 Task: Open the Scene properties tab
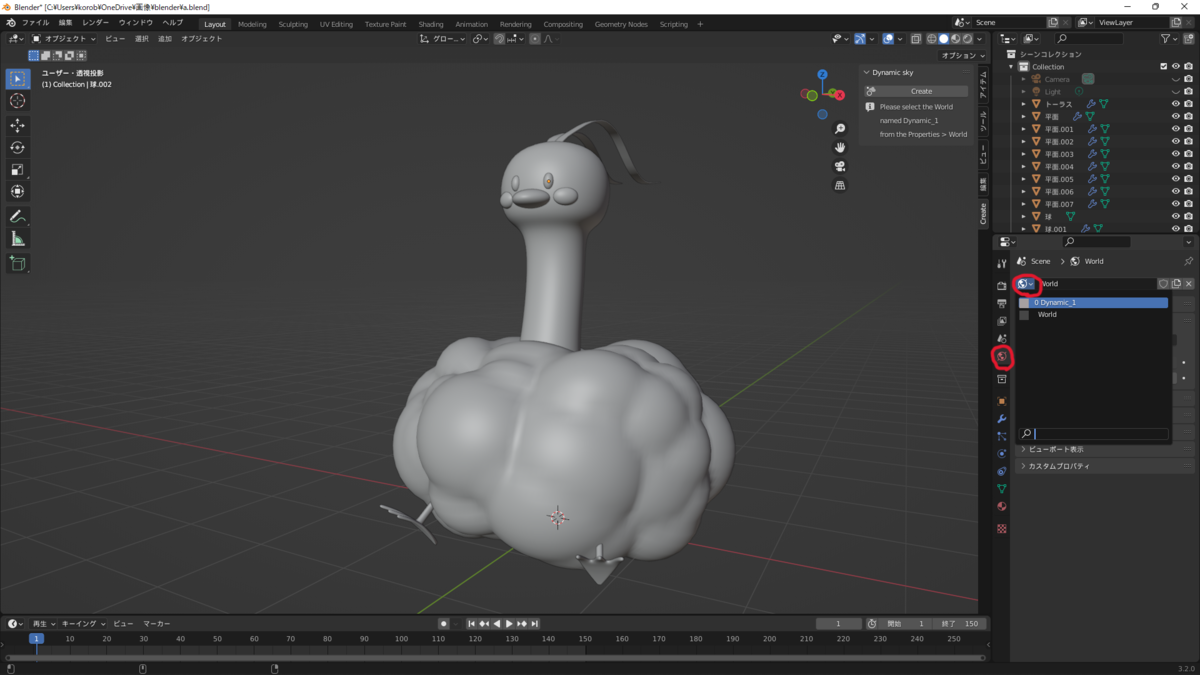(x=1001, y=339)
